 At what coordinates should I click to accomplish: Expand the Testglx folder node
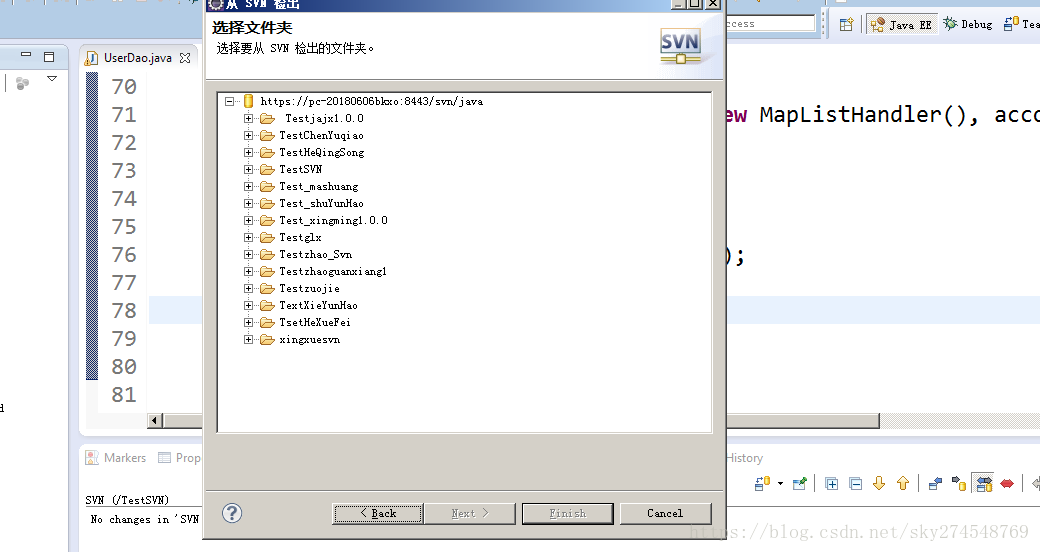pyautogui.click(x=248, y=238)
